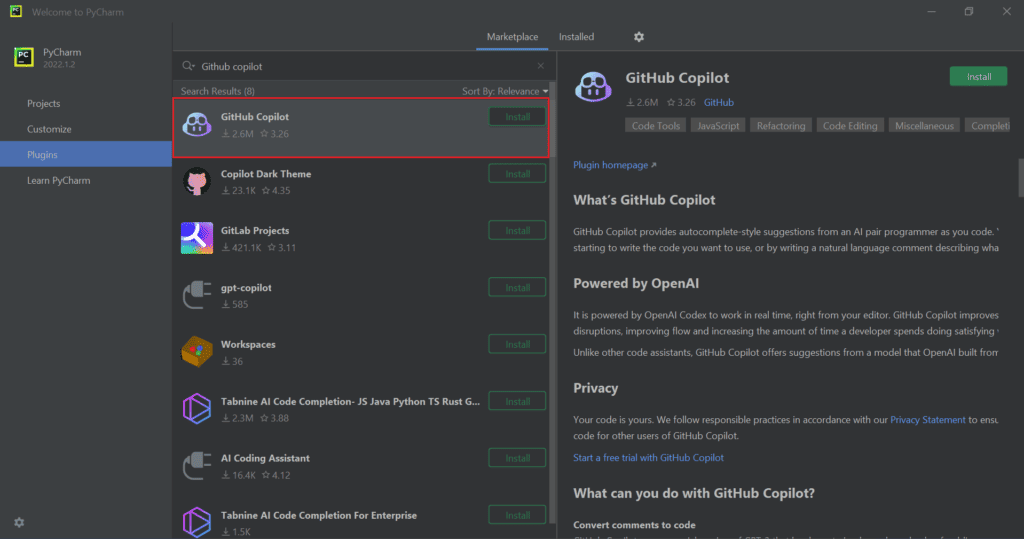Click the GitHub Copilot icon in results list
Viewport: 1024px width, 539px height.
197,124
